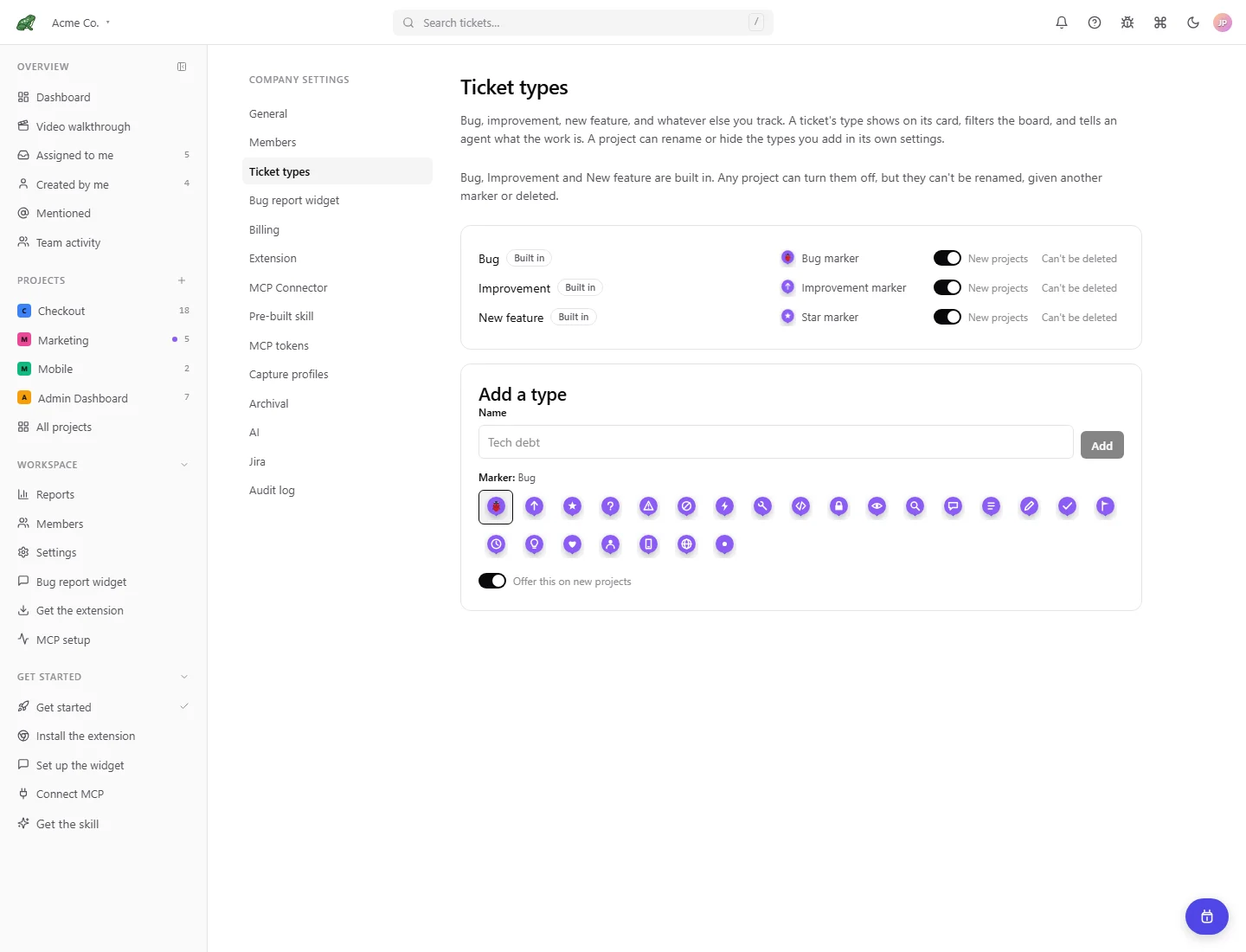The image size is (1246, 952).
Task: Select the lightning bolt marker icon
Action: [724, 506]
